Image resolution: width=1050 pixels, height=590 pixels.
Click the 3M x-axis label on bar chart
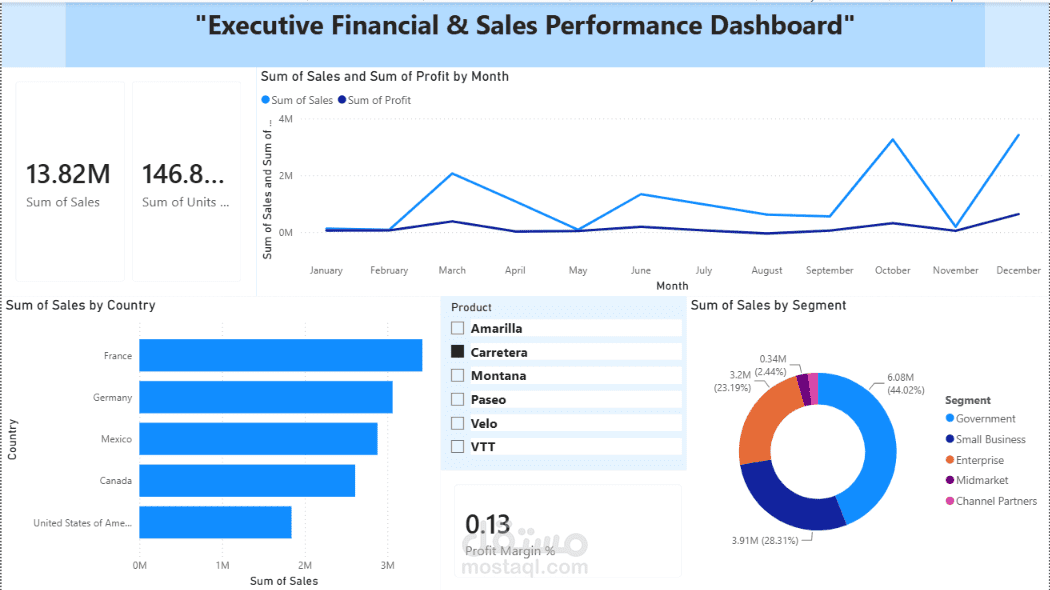coord(387,565)
